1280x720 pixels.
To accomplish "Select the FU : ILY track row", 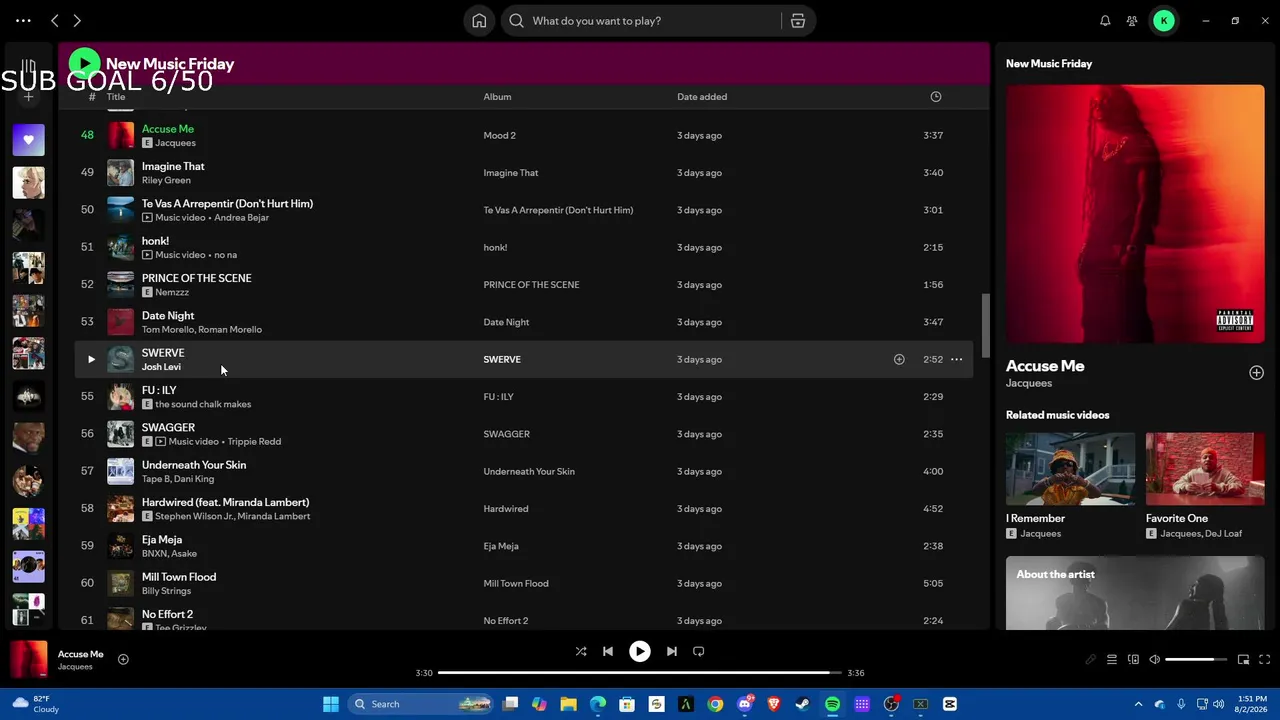I will click(524, 397).
